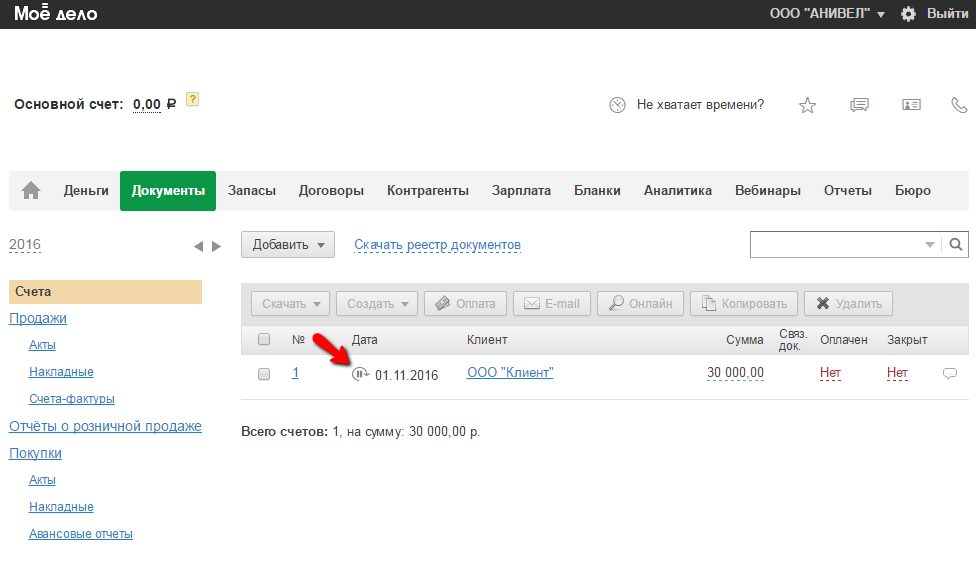The width and height of the screenshot is (976, 561).
Task: Open the Бланки tab
Action: [597, 191]
